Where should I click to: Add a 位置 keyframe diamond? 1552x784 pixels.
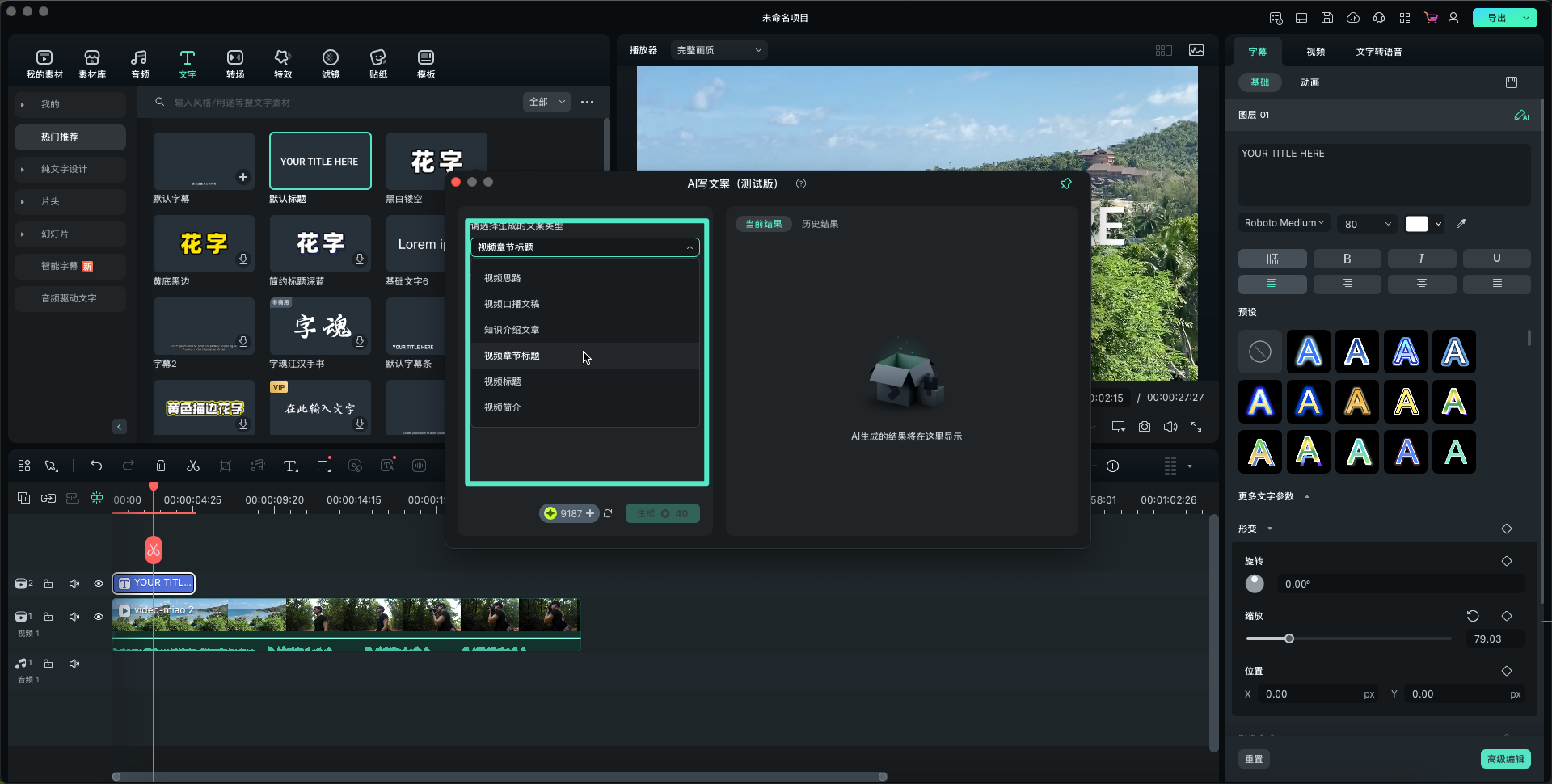pos(1507,671)
